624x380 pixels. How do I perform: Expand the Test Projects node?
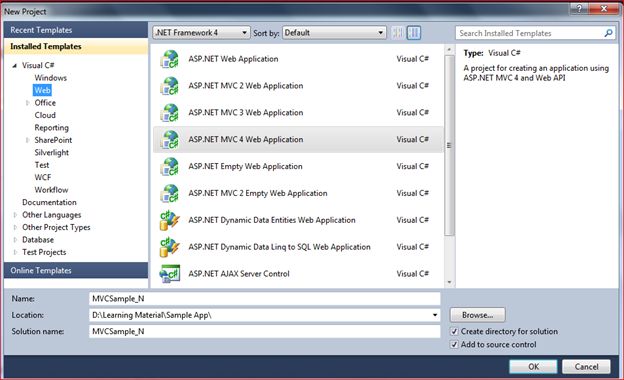pyautogui.click(x=15, y=252)
